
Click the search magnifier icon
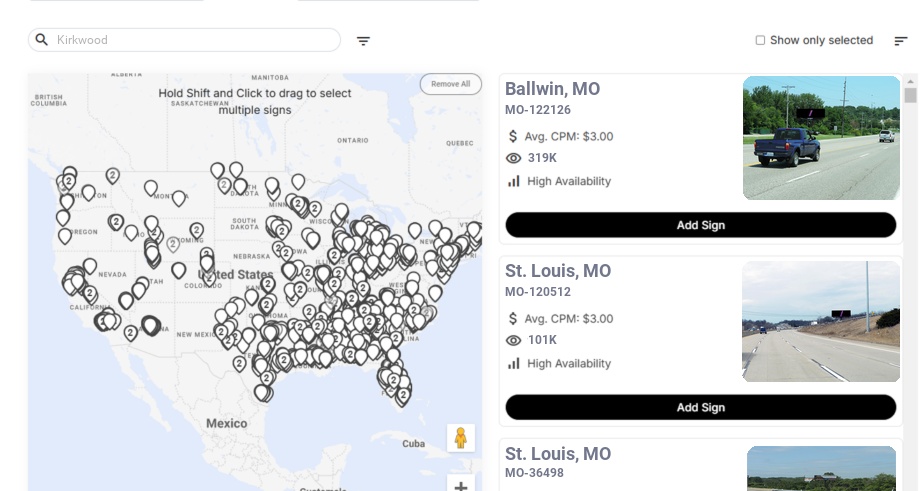click(42, 40)
